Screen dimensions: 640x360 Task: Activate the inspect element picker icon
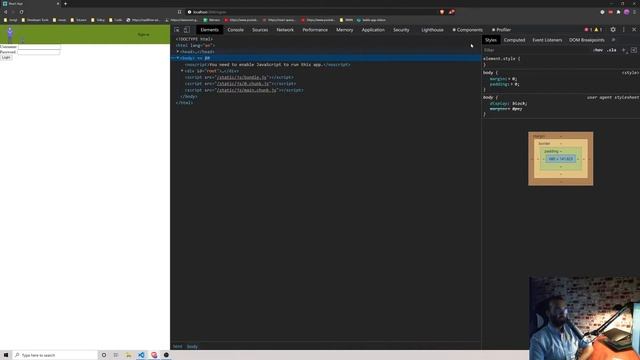point(177,30)
